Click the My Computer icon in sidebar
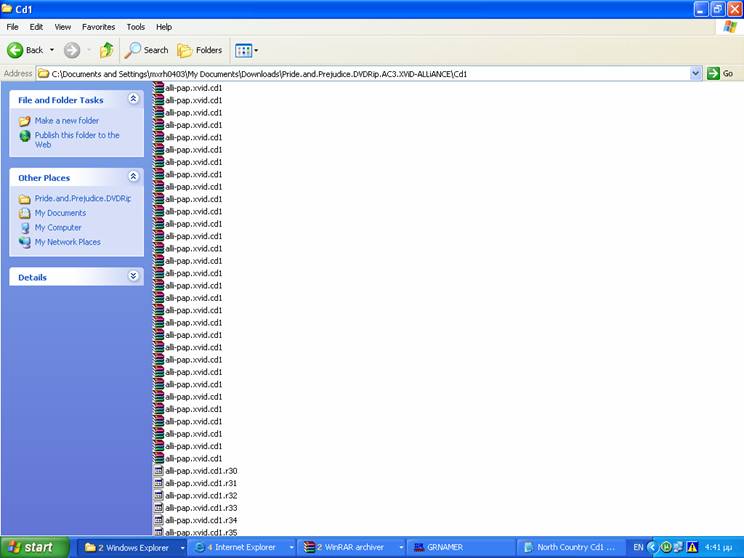 (x=25, y=228)
